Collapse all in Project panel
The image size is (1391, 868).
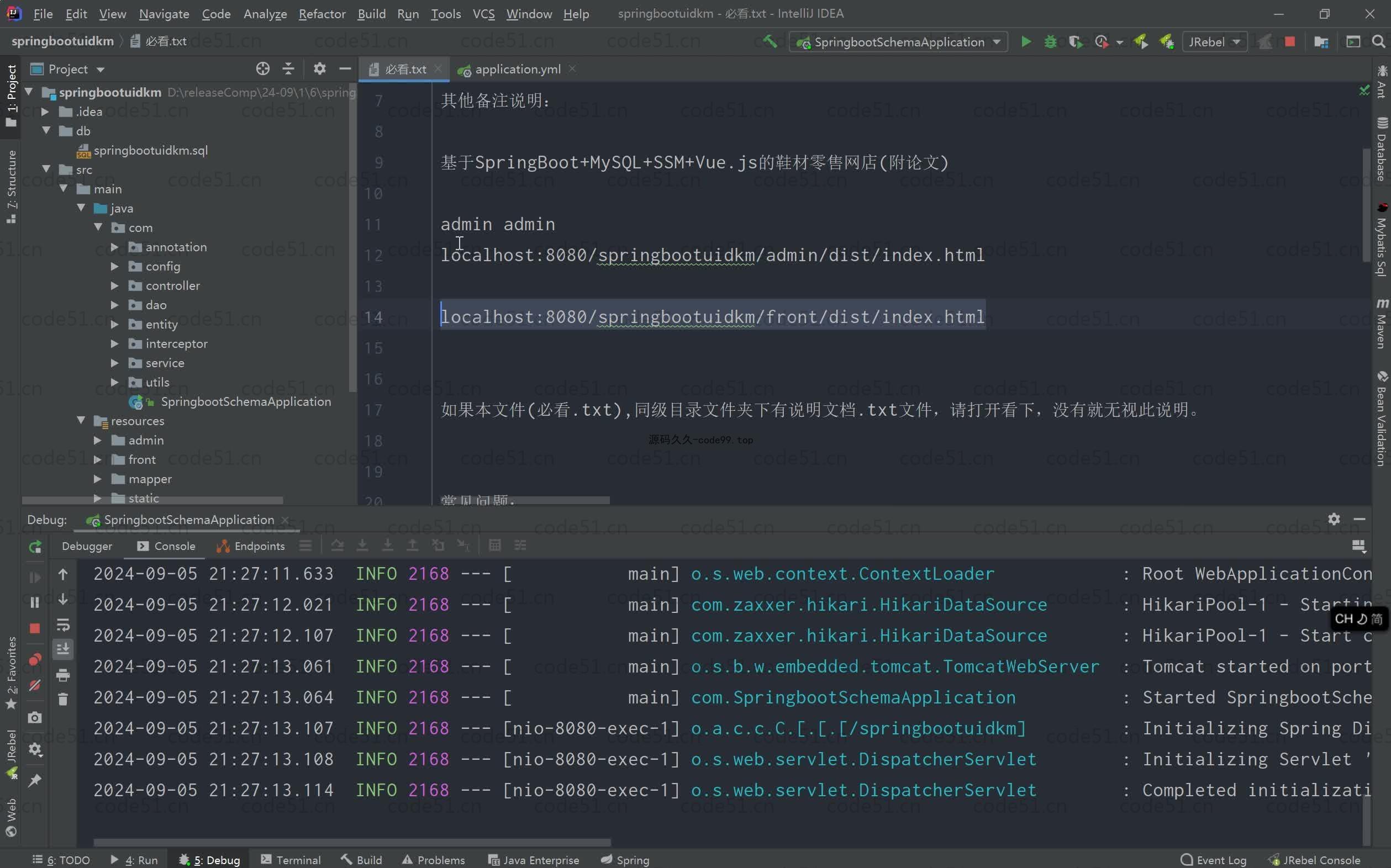288,69
